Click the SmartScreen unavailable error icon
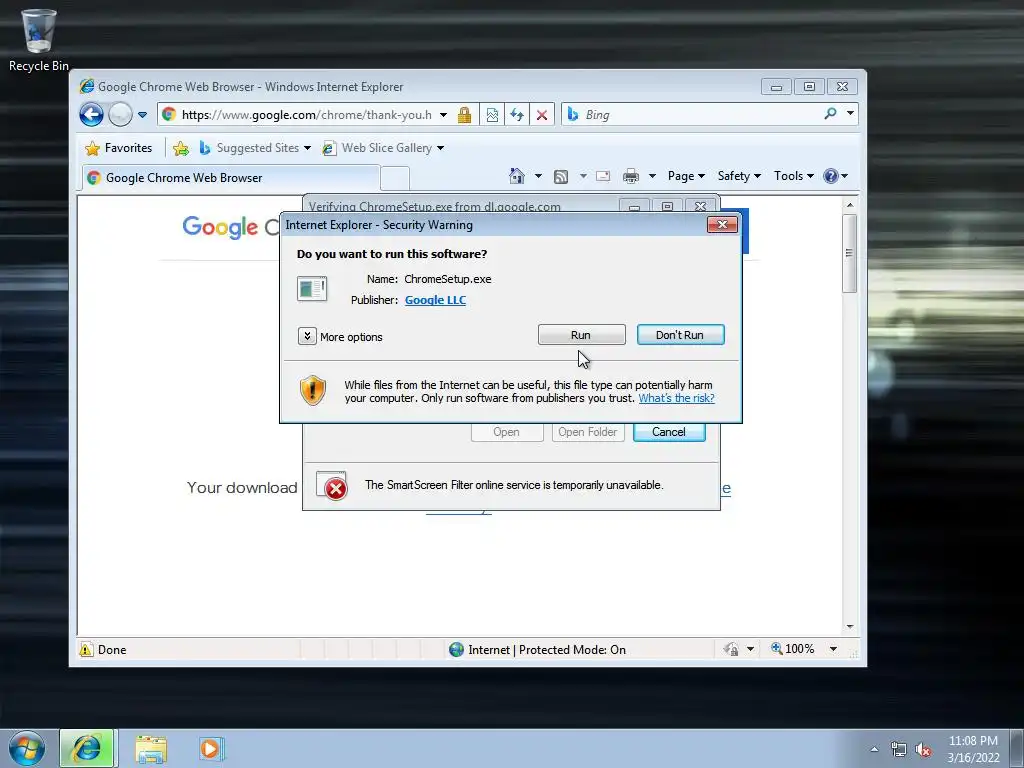The height and width of the screenshot is (768, 1024). coord(332,486)
